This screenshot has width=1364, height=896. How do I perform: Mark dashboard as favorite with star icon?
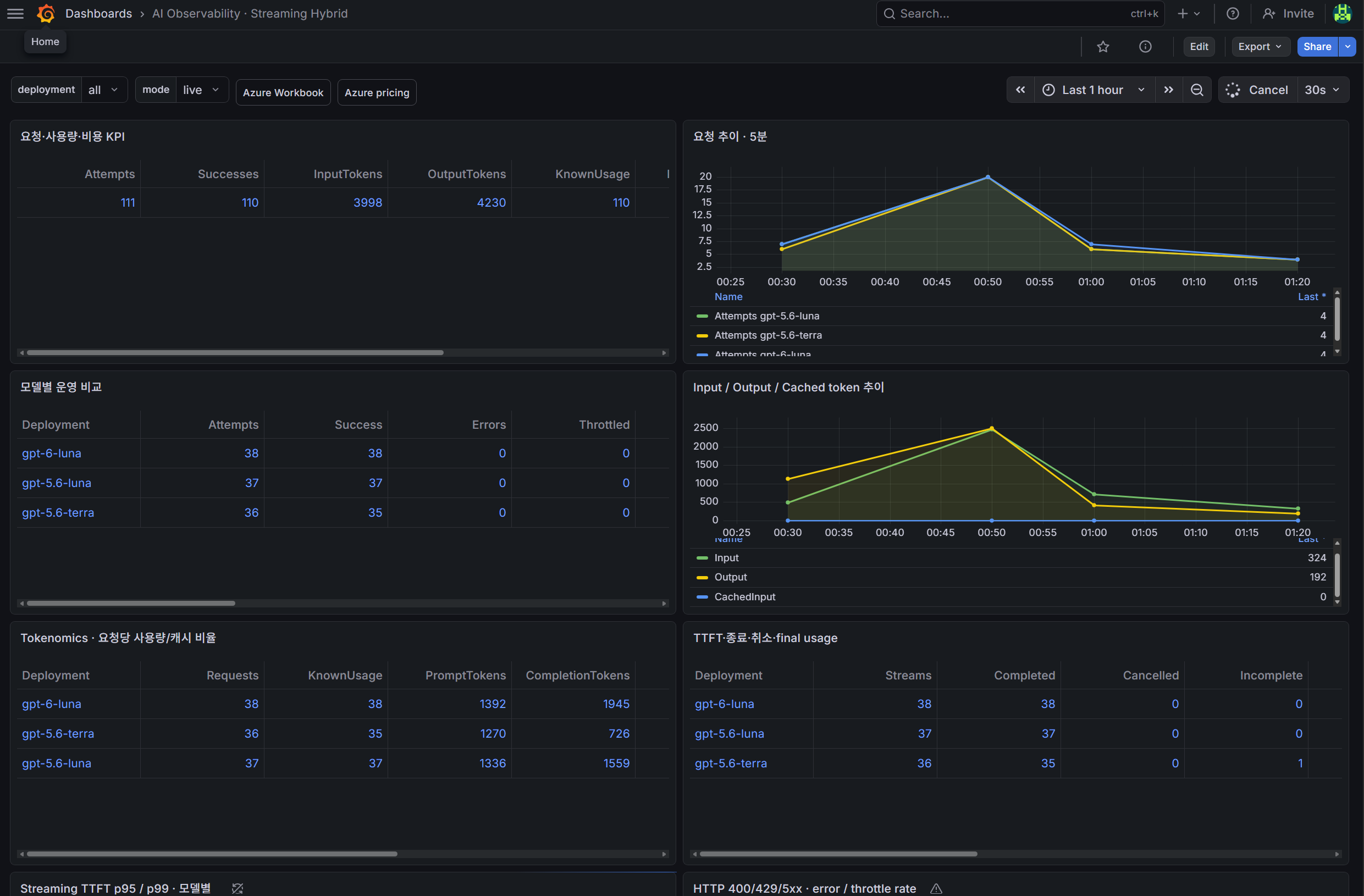tap(1103, 47)
